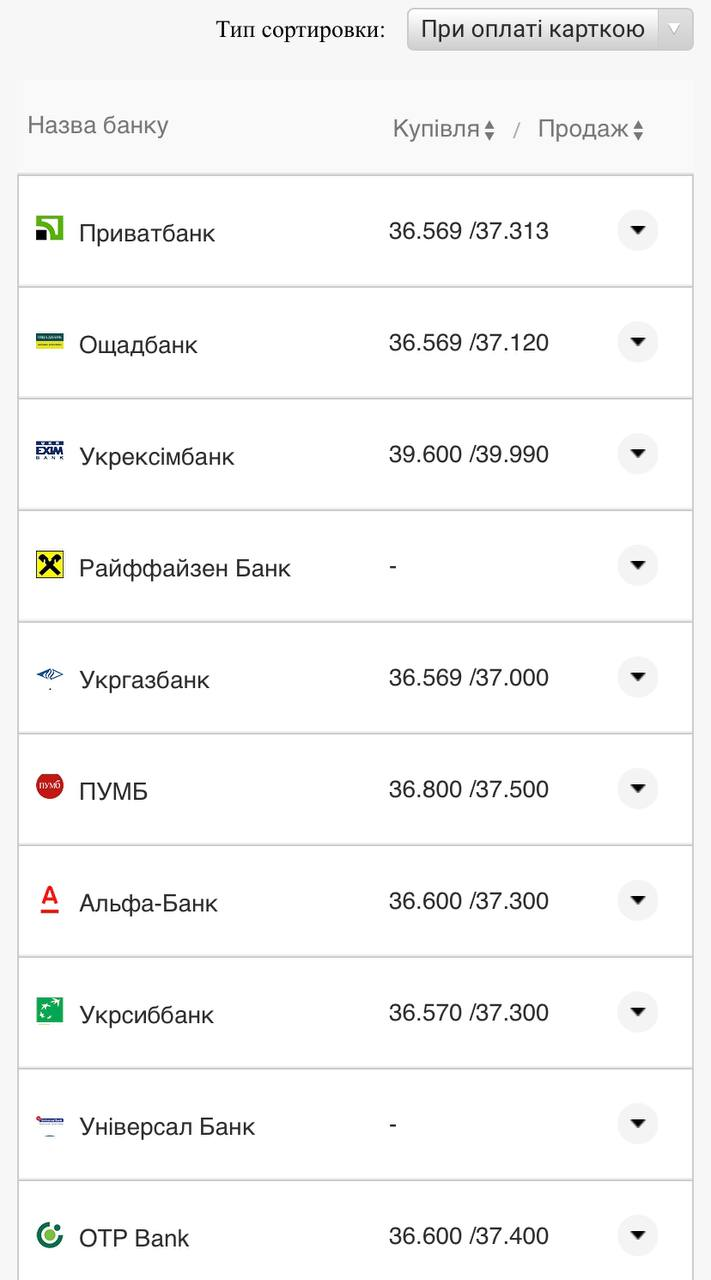
Task: Click the Райффайзен Банк yellow logo
Action: (x=49, y=565)
